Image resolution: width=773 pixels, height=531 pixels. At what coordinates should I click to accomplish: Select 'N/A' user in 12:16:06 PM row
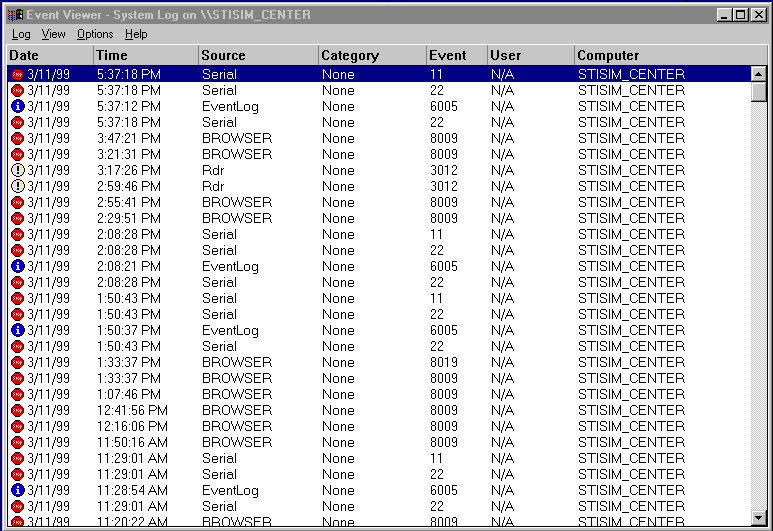[x=502, y=426]
